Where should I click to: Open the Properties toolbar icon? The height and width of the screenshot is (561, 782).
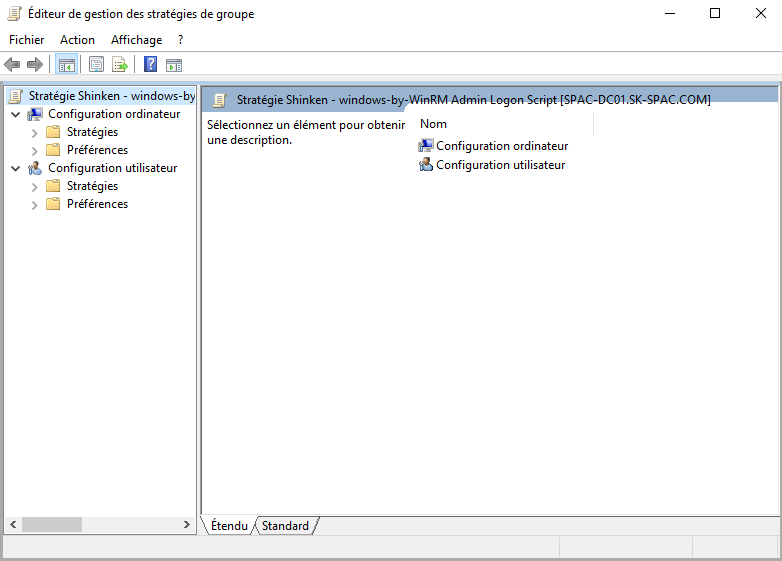[x=96, y=65]
